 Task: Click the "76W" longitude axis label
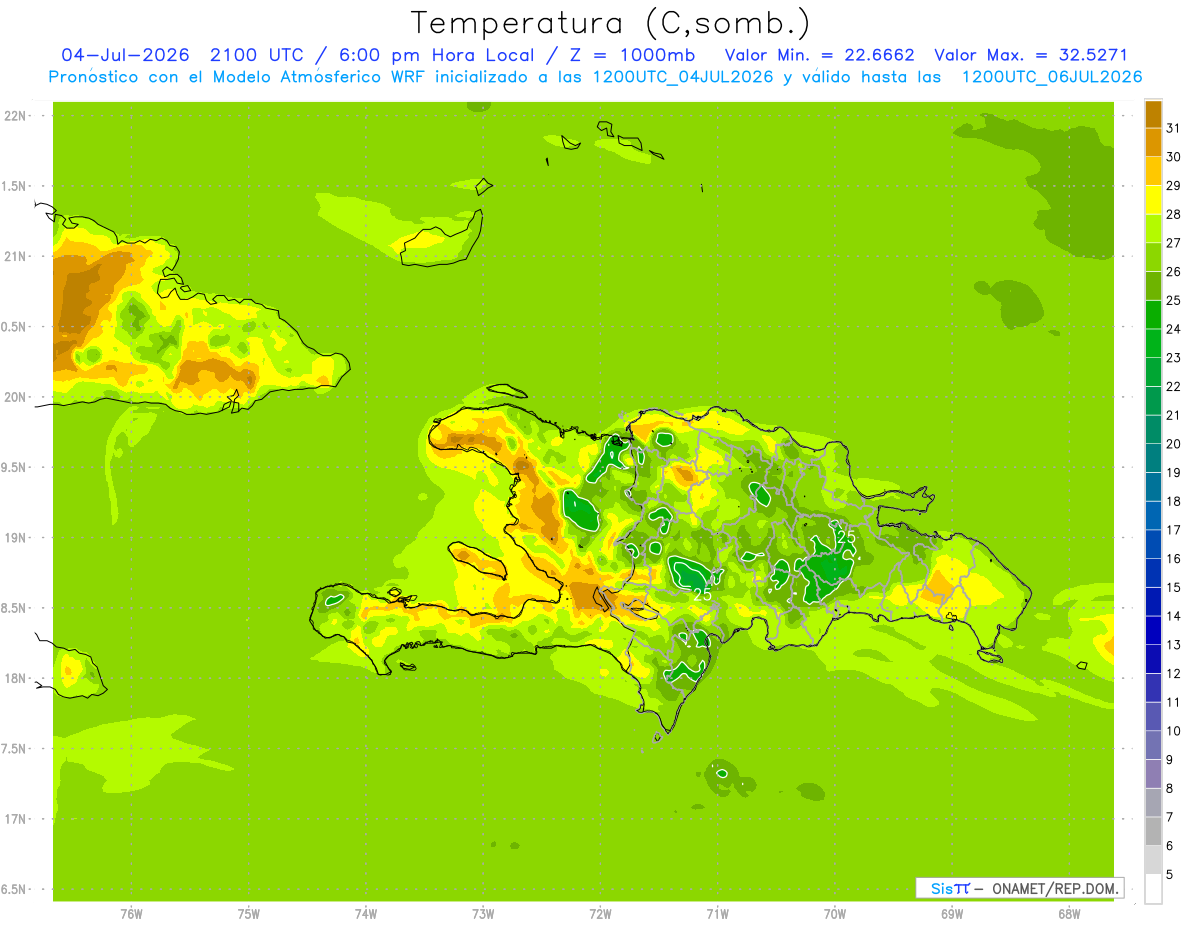(x=131, y=913)
